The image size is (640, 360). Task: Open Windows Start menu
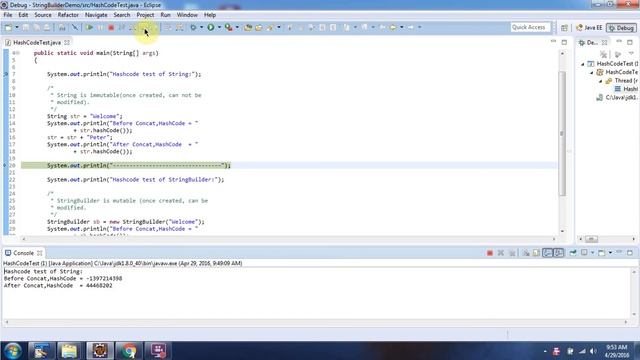tap(13, 351)
